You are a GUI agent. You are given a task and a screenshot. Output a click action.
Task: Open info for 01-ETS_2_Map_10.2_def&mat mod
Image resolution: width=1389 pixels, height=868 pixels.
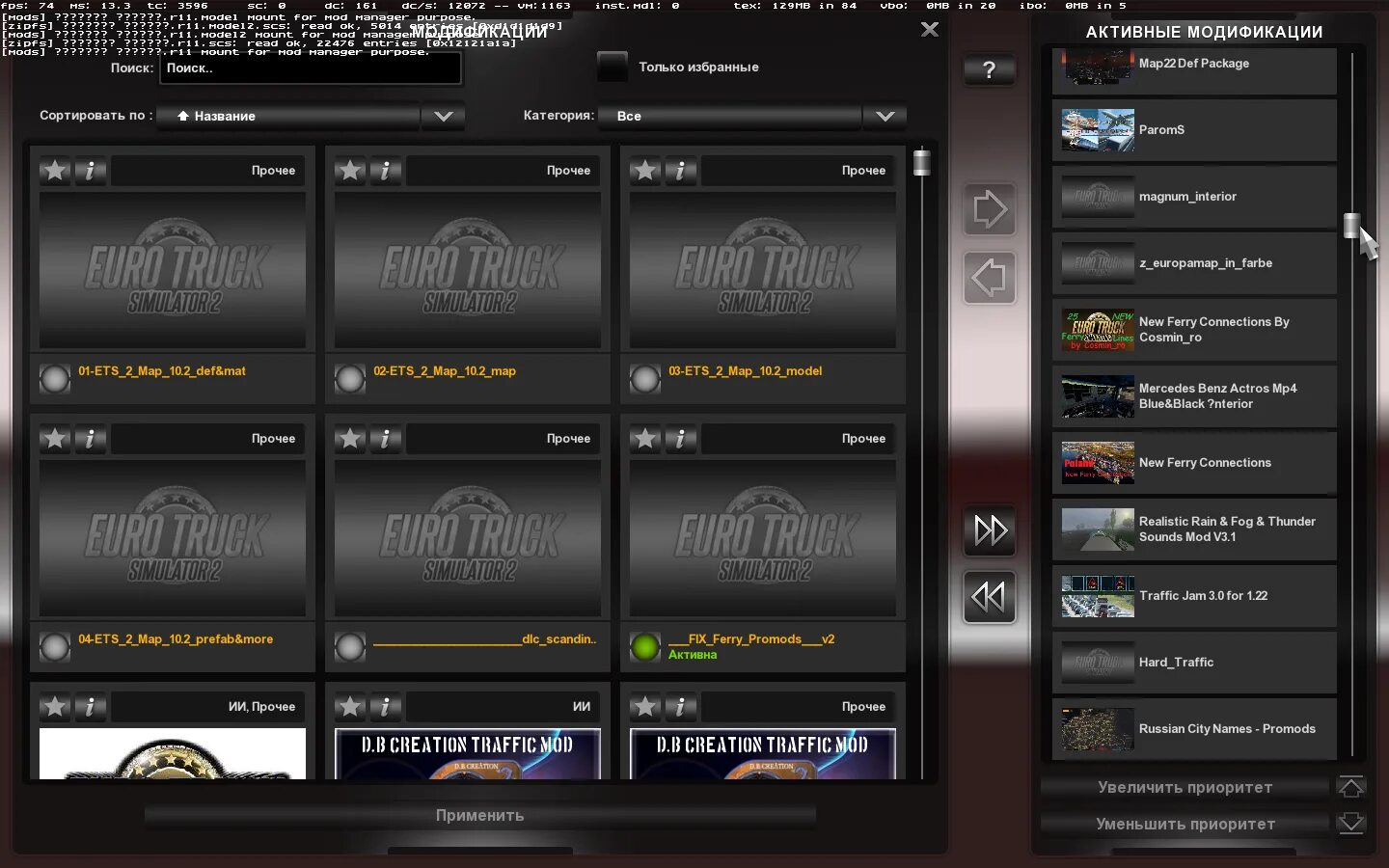(x=91, y=171)
